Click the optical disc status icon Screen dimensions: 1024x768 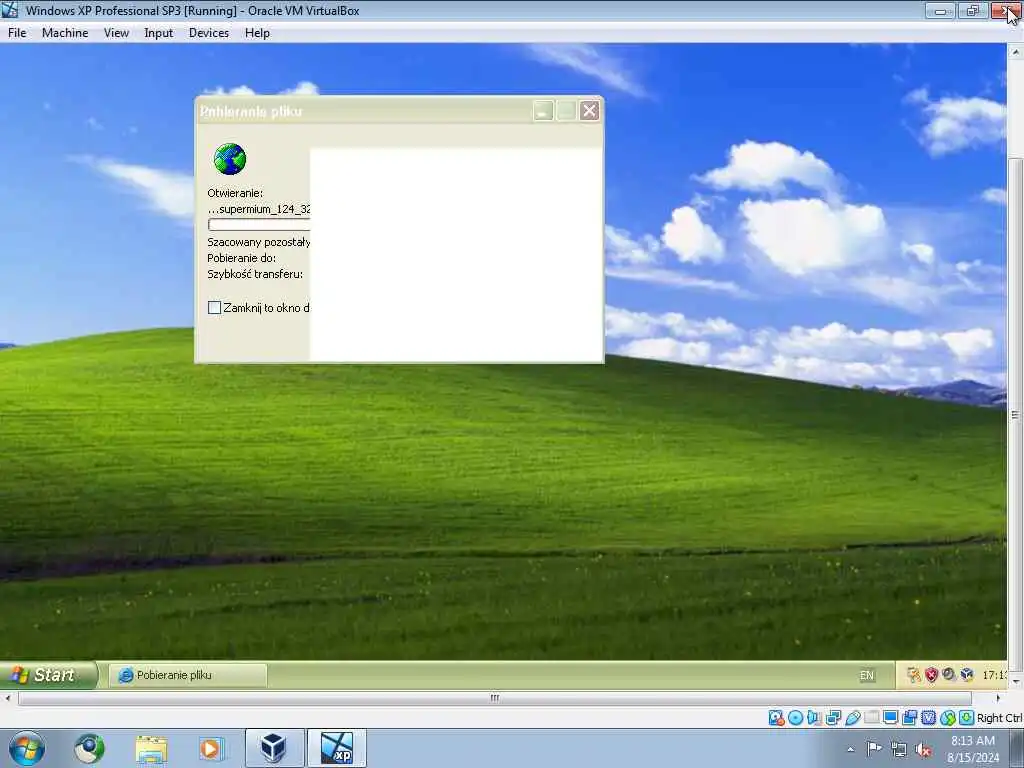point(795,718)
